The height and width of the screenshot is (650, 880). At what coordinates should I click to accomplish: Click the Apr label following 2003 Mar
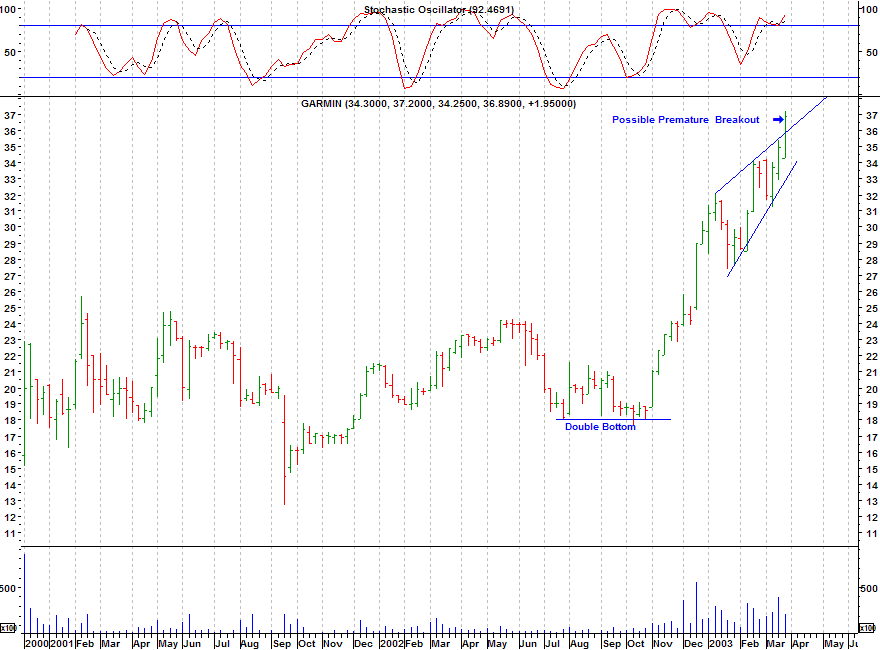800,644
